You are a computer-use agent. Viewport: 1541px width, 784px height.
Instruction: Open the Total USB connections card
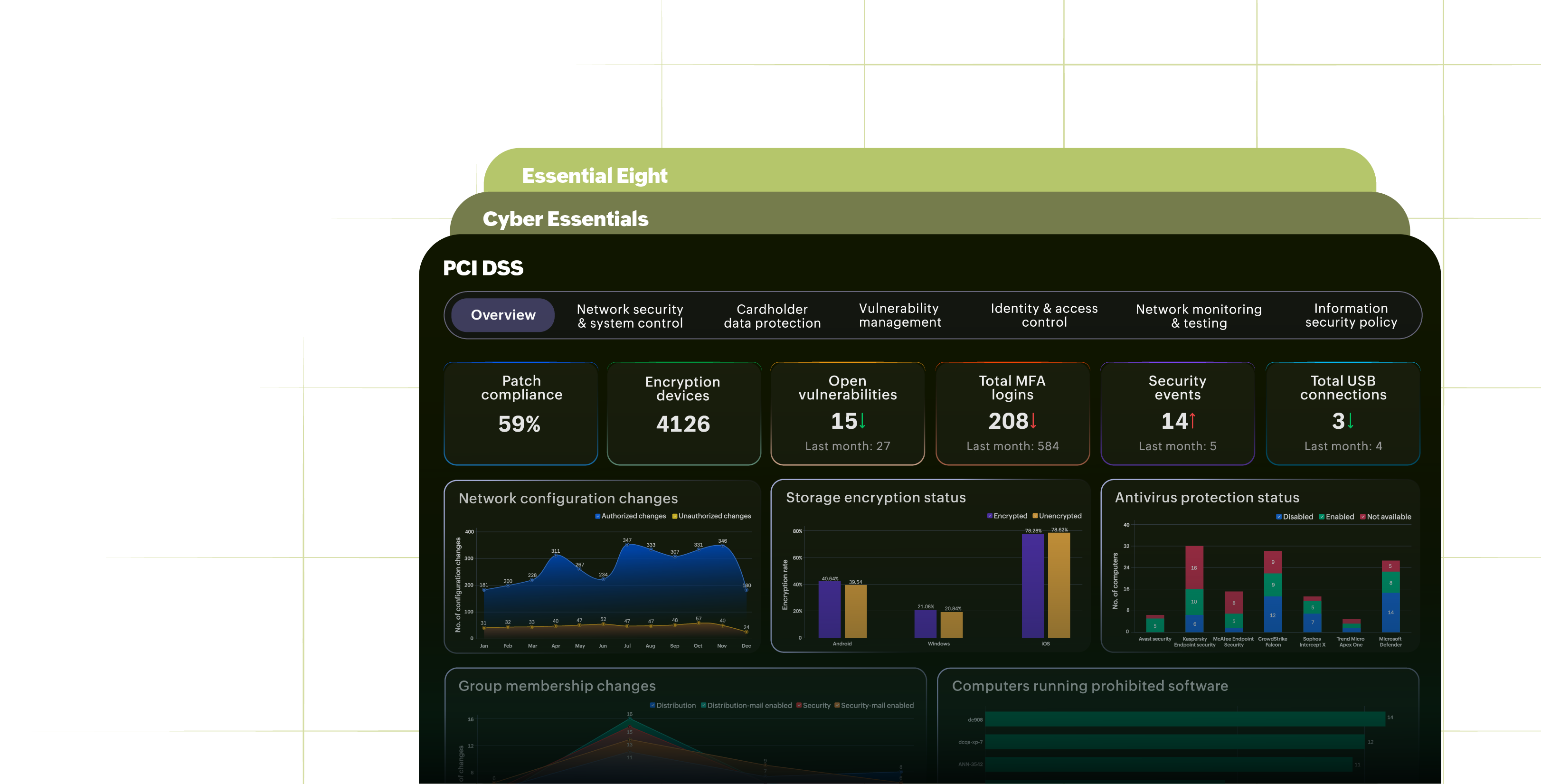(x=1343, y=413)
